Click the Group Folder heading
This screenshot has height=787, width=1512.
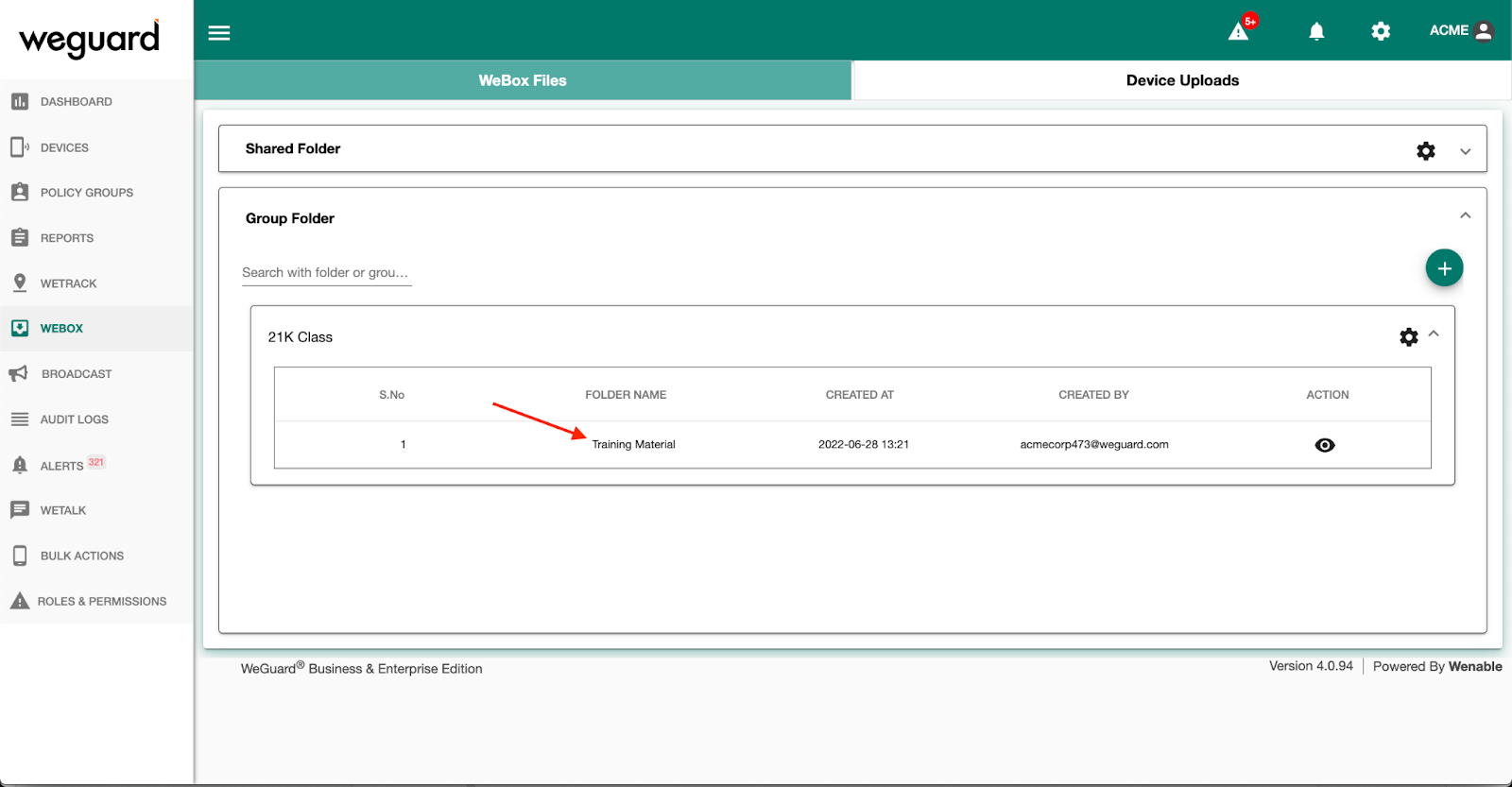290,218
